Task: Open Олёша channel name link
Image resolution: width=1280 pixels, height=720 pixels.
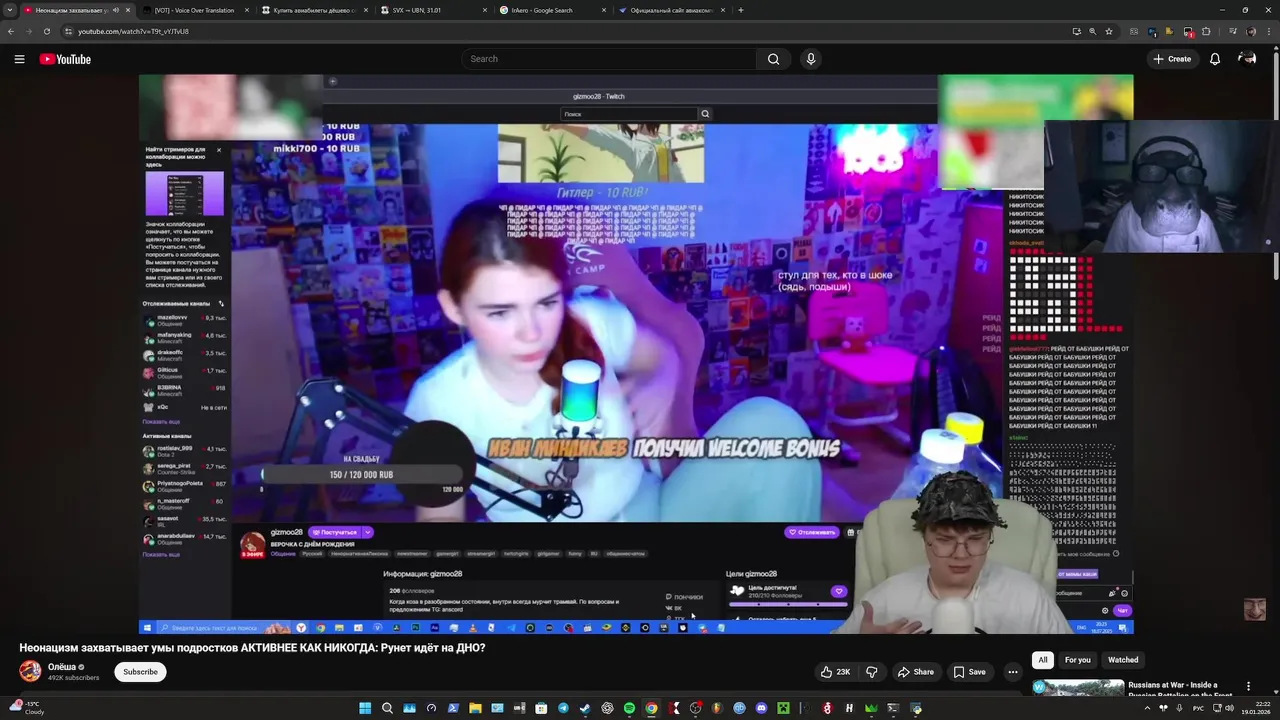Action: pos(63,667)
